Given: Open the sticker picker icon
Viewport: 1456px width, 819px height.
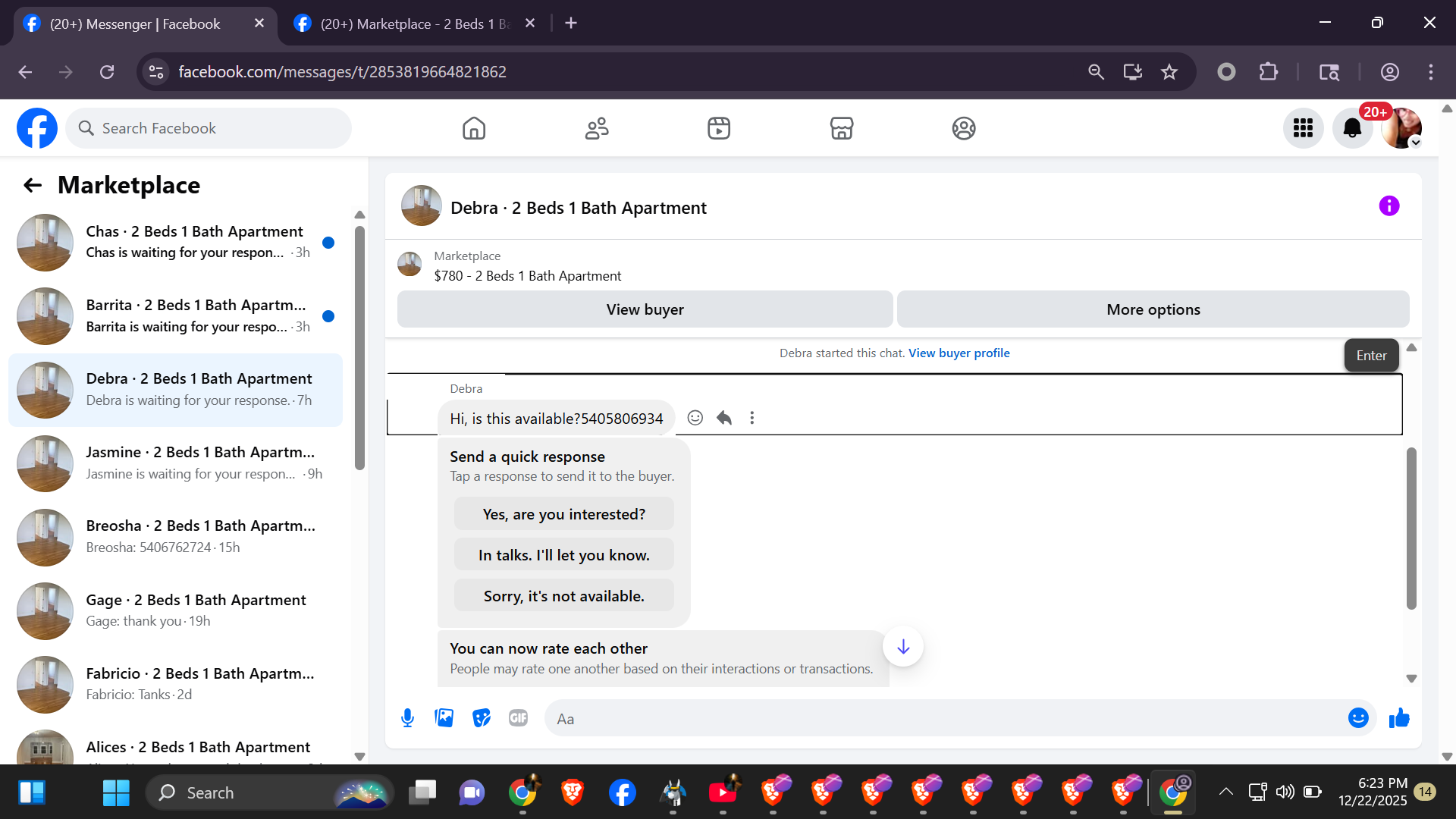Looking at the screenshot, I should 481,717.
